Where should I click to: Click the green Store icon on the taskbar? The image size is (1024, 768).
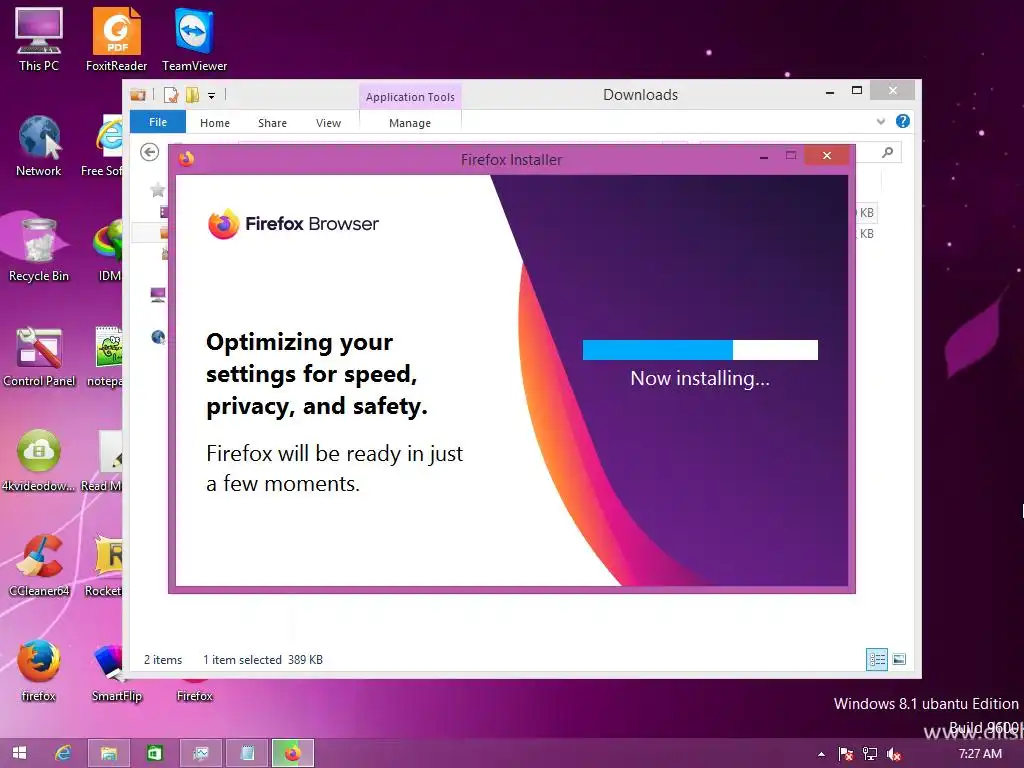pyautogui.click(x=155, y=753)
